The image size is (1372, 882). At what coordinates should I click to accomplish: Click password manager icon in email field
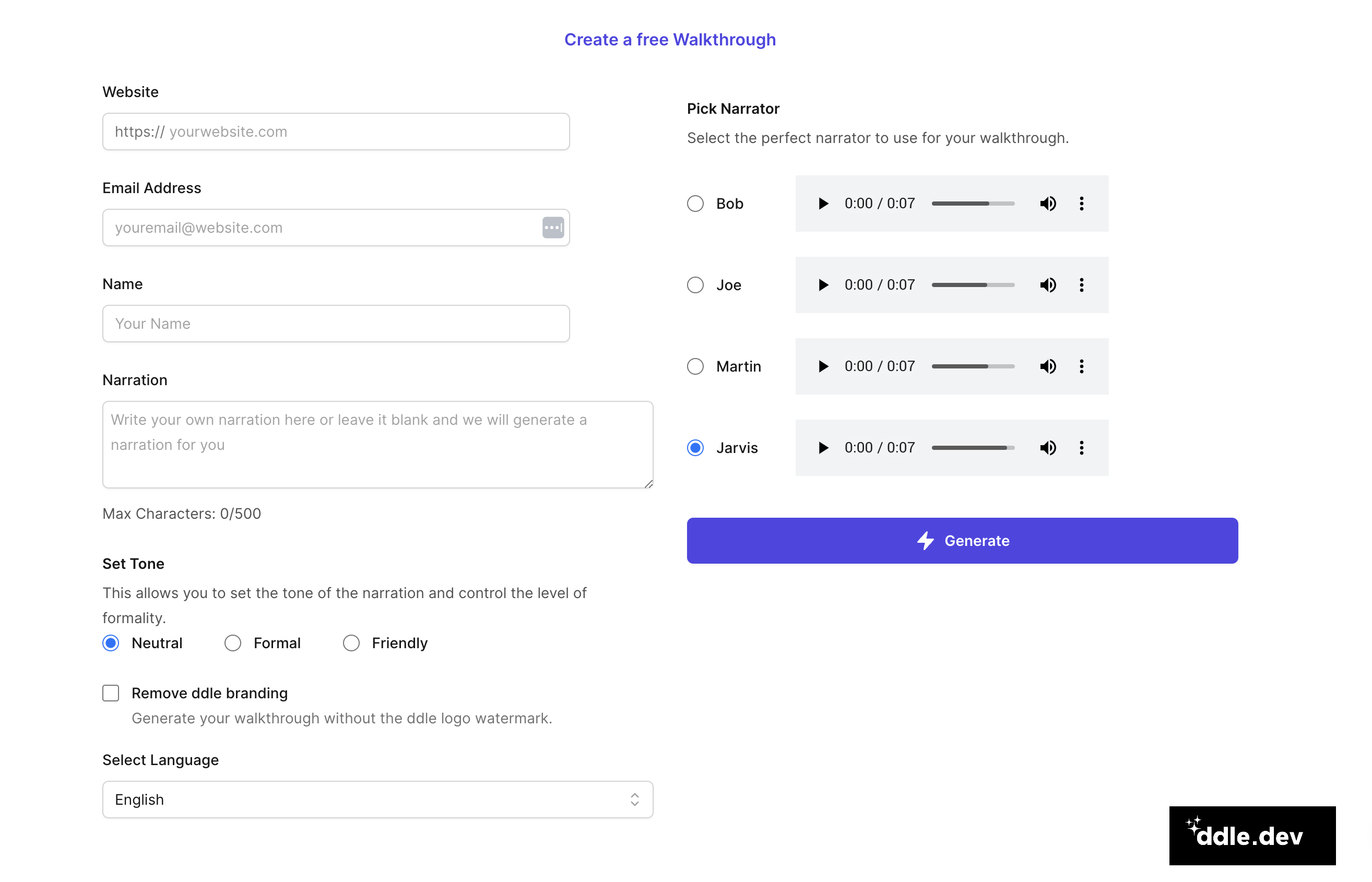(x=553, y=228)
